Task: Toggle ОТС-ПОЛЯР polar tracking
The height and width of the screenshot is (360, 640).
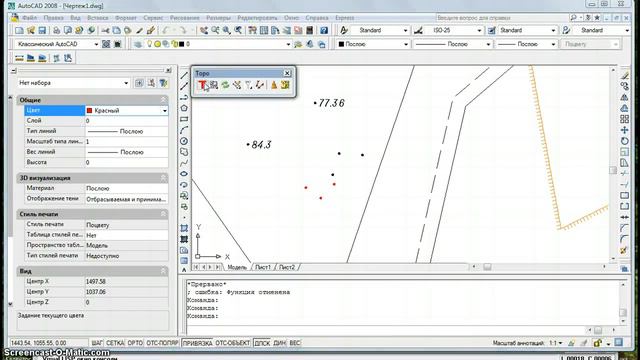Action: [x=162, y=343]
